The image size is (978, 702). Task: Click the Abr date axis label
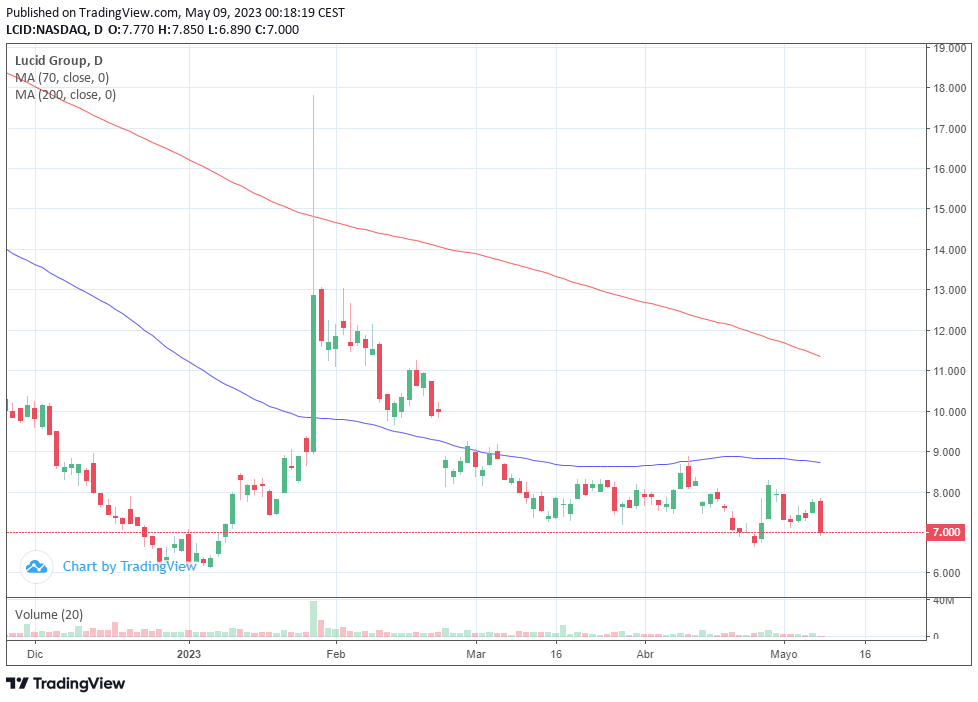[645, 654]
